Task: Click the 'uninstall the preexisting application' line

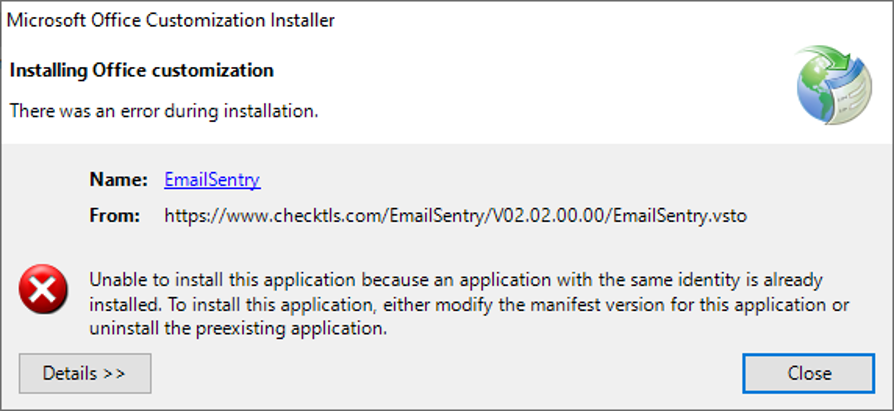Action: point(238,329)
